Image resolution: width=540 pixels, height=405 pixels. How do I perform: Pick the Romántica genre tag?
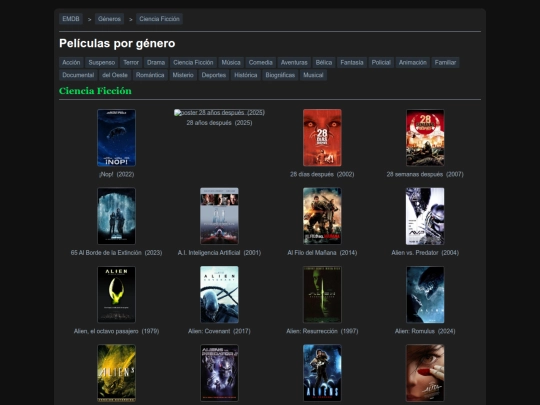coord(150,75)
